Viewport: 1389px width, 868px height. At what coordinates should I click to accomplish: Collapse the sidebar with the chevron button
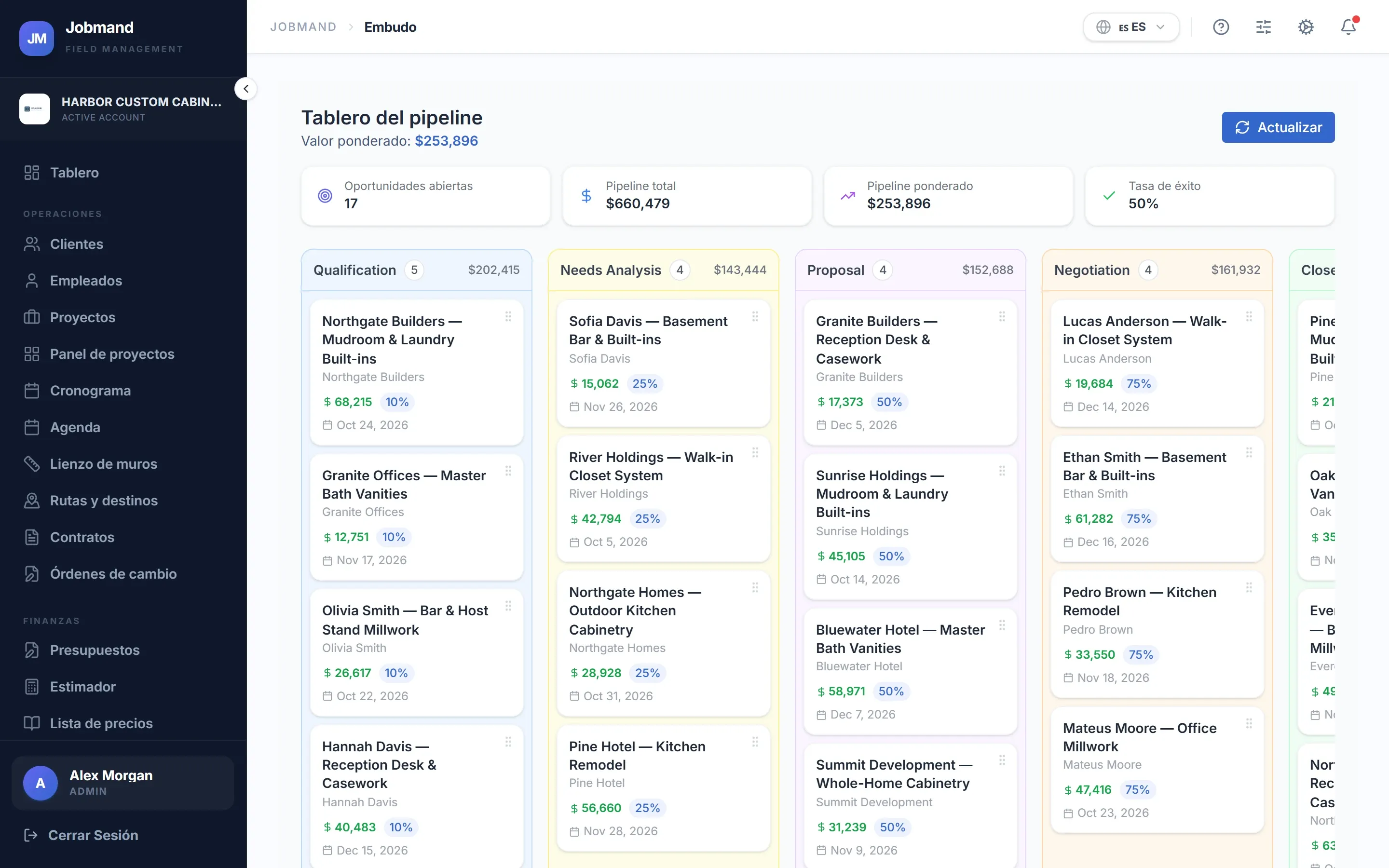tap(245, 89)
